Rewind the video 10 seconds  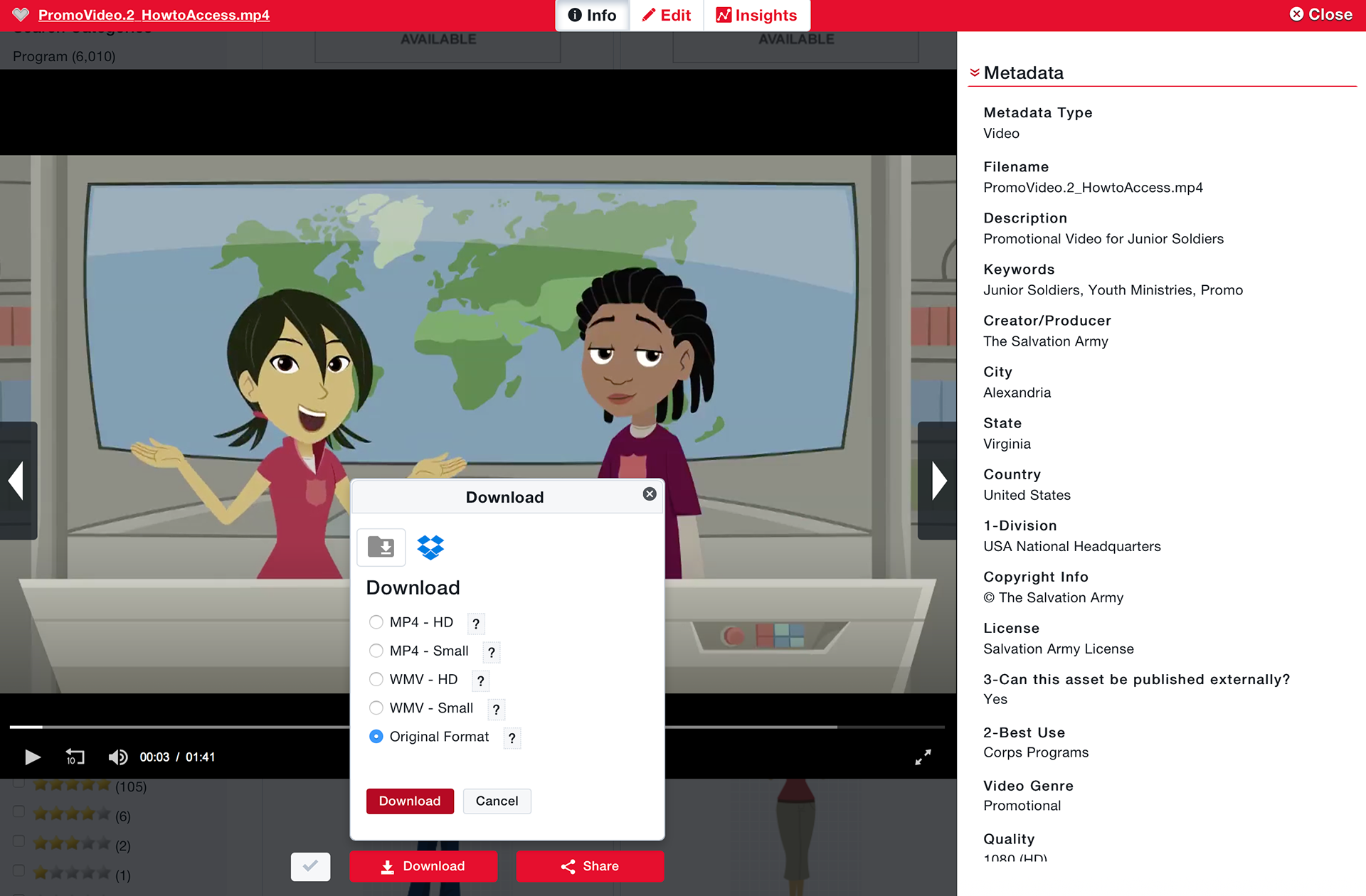(75, 757)
